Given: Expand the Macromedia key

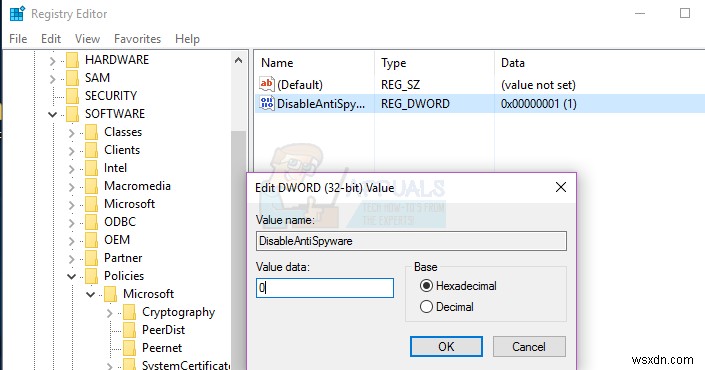Looking at the screenshot, I should (x=71, y=187).
